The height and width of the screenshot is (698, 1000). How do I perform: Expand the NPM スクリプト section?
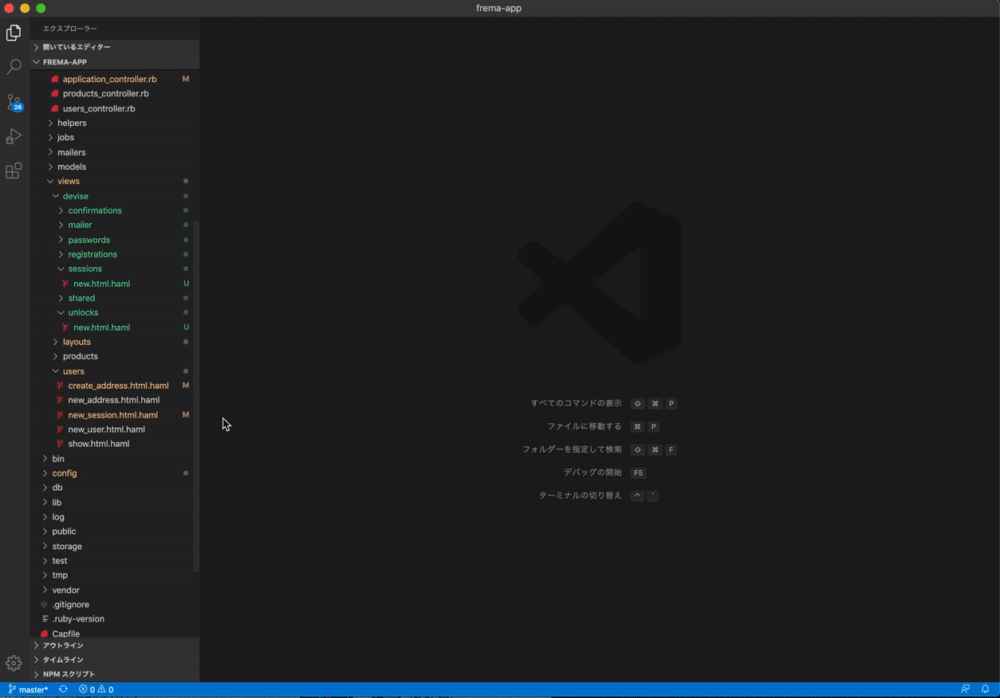pyautogui.click(x=70, y=673)
